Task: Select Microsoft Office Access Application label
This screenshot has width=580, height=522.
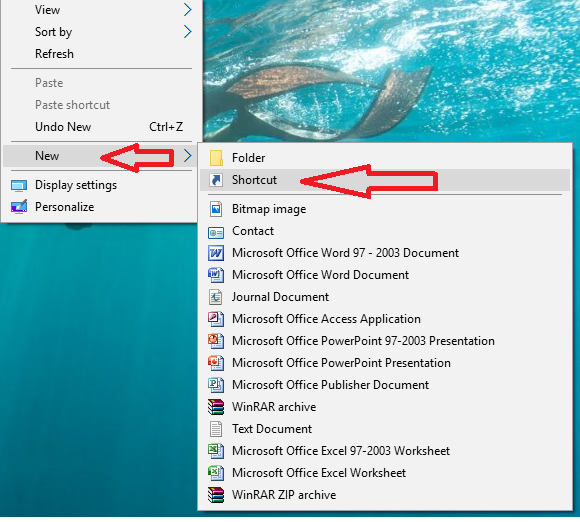Action: [x=326, y=319]
